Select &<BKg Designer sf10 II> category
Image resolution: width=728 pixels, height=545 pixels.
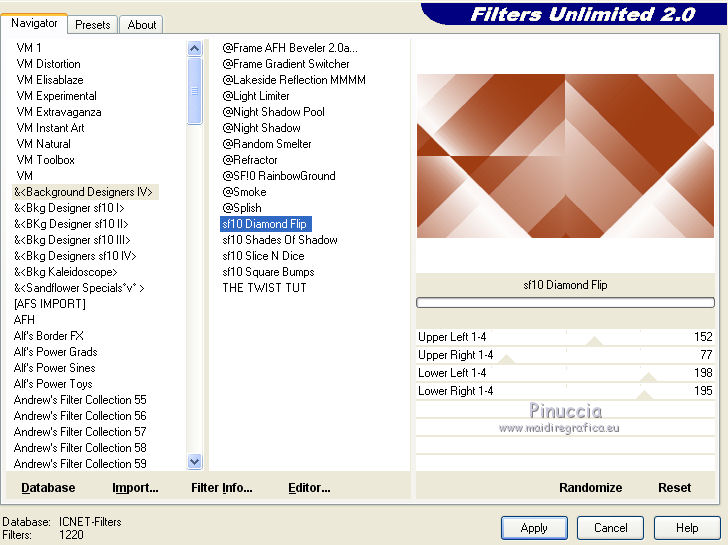(71, 224)
